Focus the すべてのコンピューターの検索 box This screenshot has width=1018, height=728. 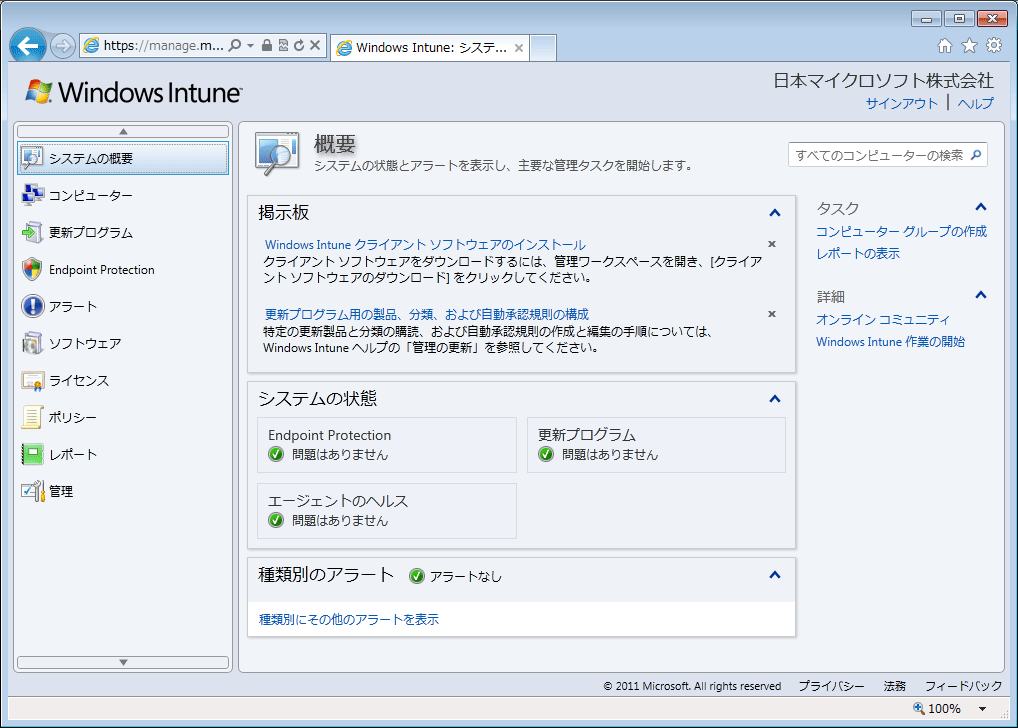(888, 155)
